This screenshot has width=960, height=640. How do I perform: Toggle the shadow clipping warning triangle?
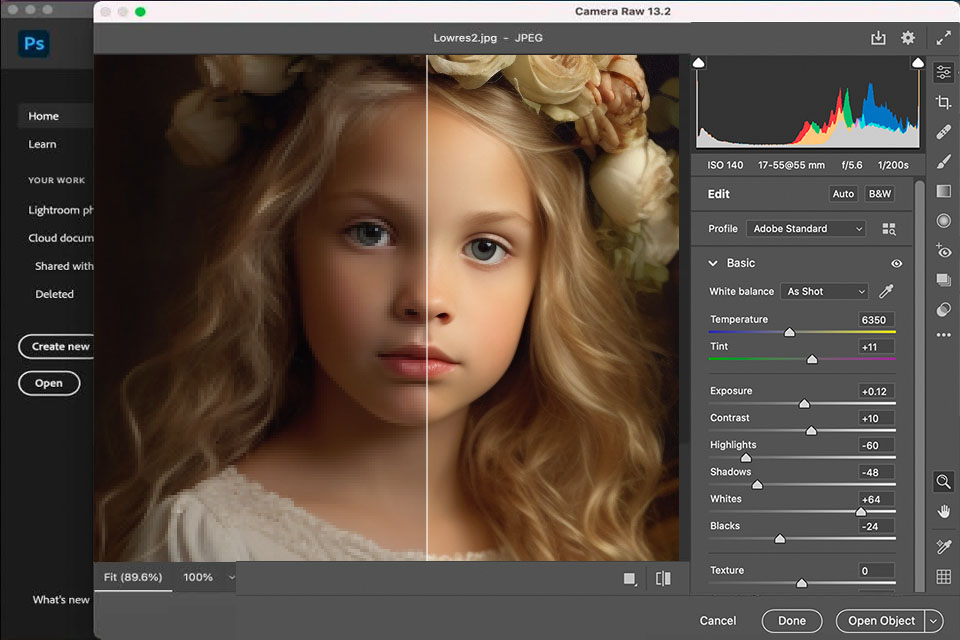click(x=699, y=62)
